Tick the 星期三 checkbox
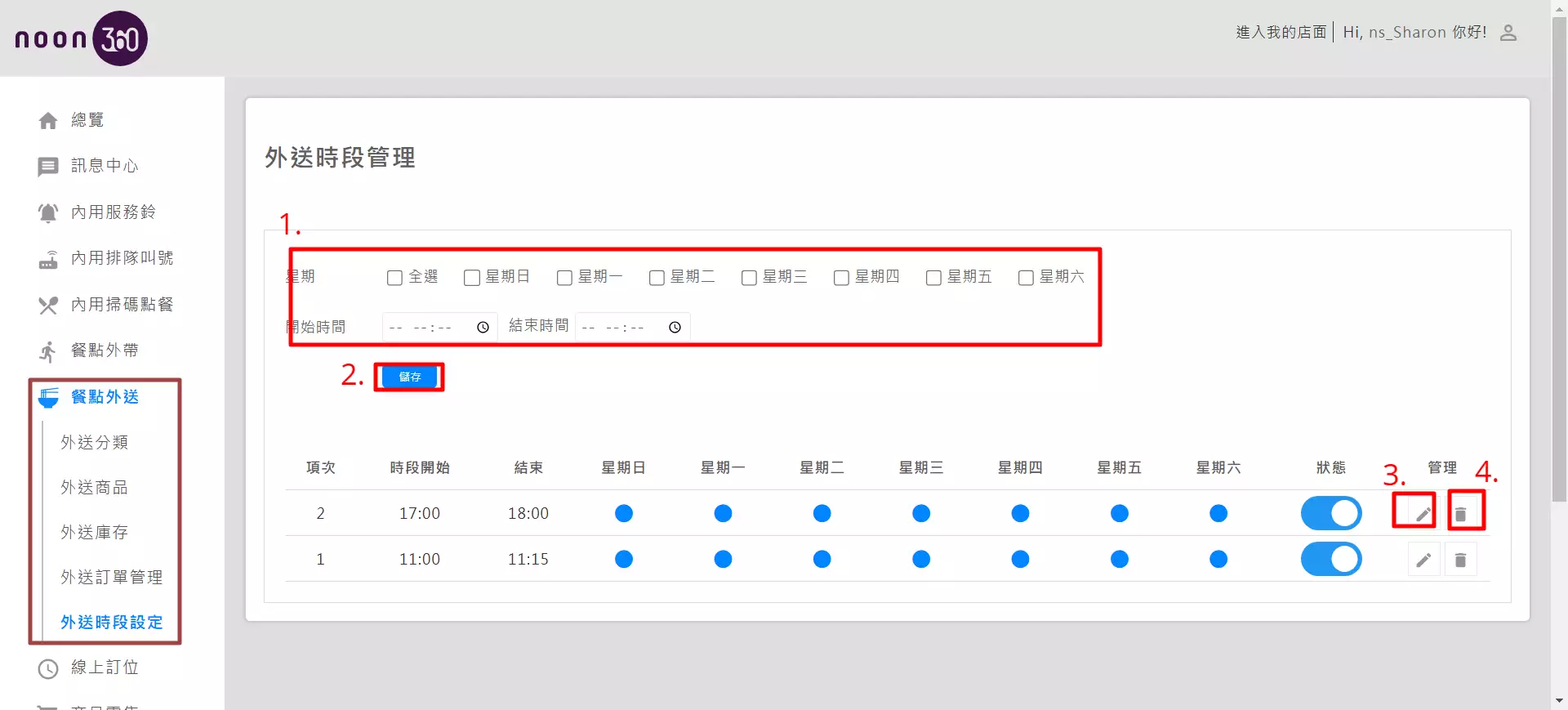This screenshot has height=710, width=1568. click(x=749, y=278)
